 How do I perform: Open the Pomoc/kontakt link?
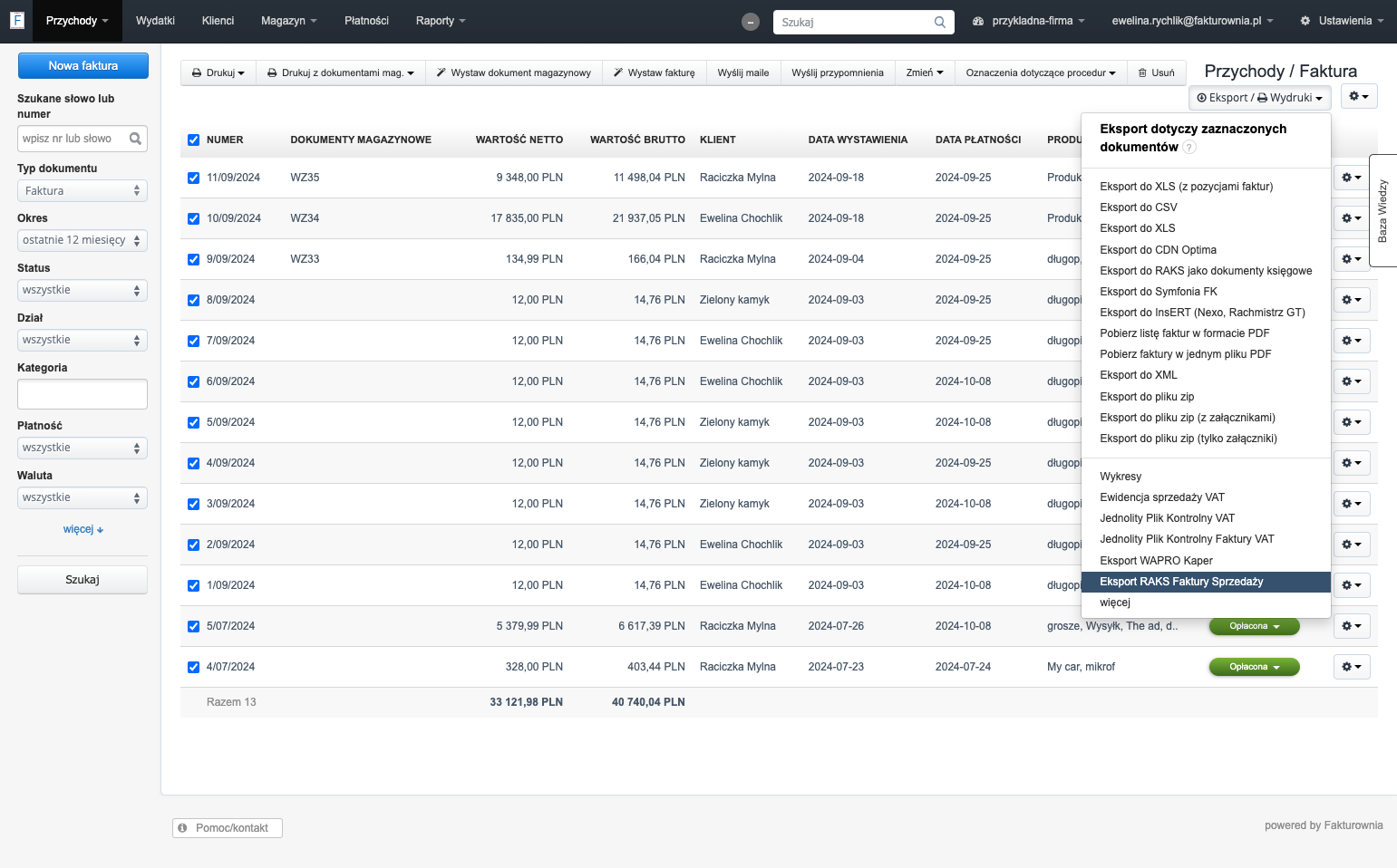point(228,828)
